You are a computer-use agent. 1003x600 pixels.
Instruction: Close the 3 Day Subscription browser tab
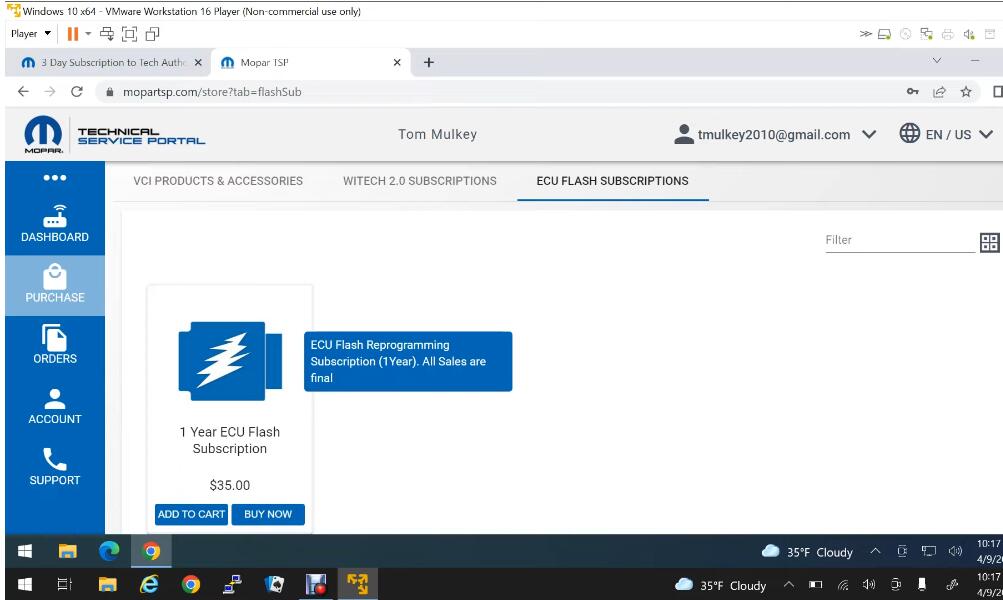pyautogui.click(x=198, y=63)
